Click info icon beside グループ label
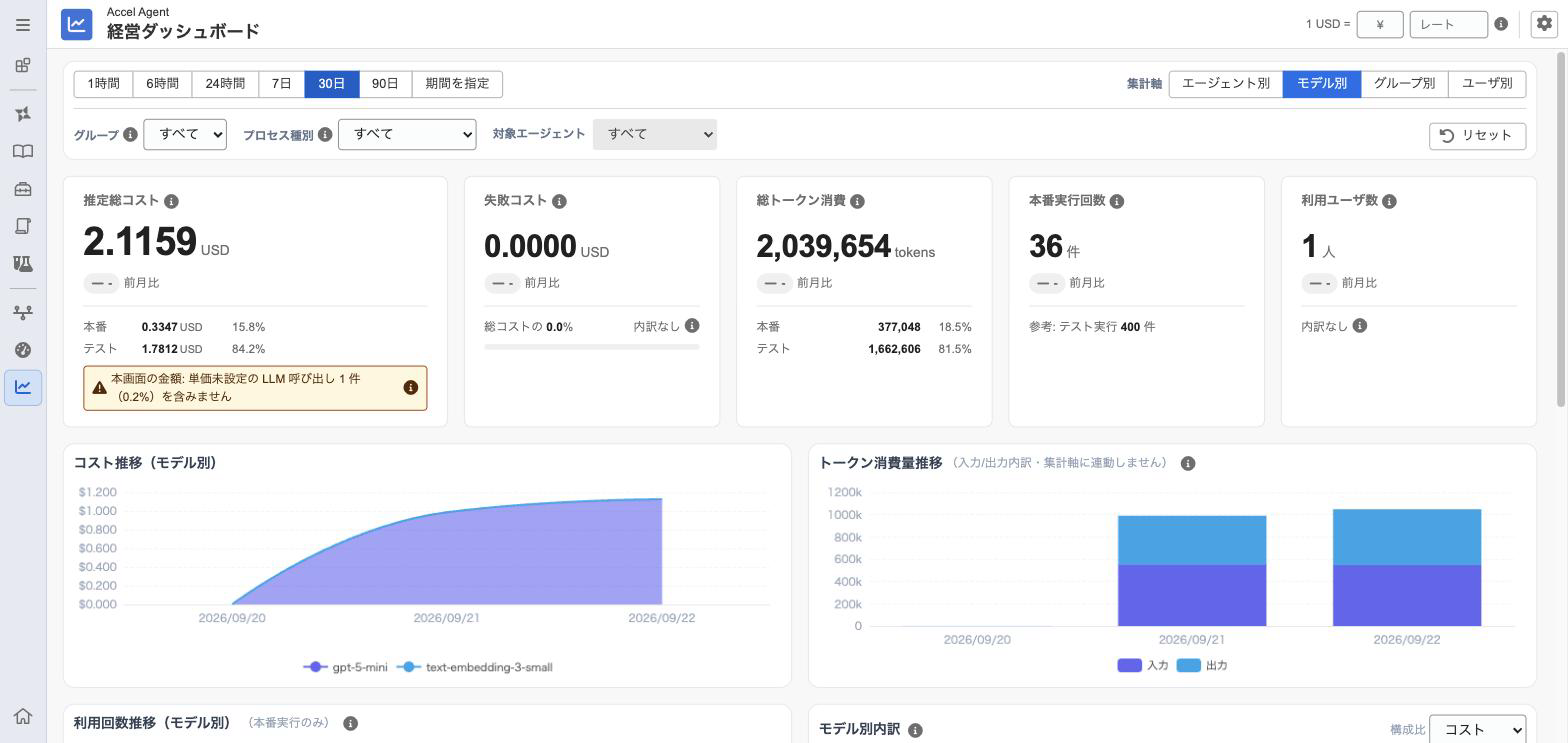 coord(130,134)
